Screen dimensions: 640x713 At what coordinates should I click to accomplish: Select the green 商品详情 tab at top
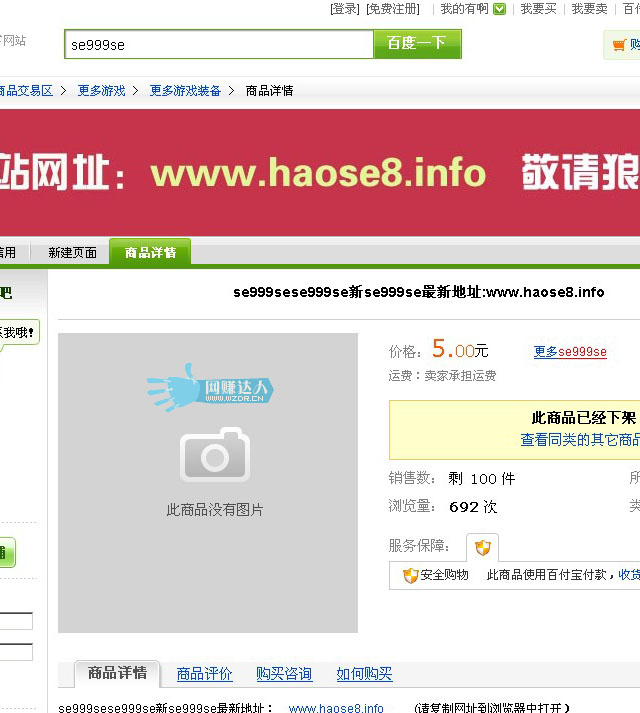point(150,253)
